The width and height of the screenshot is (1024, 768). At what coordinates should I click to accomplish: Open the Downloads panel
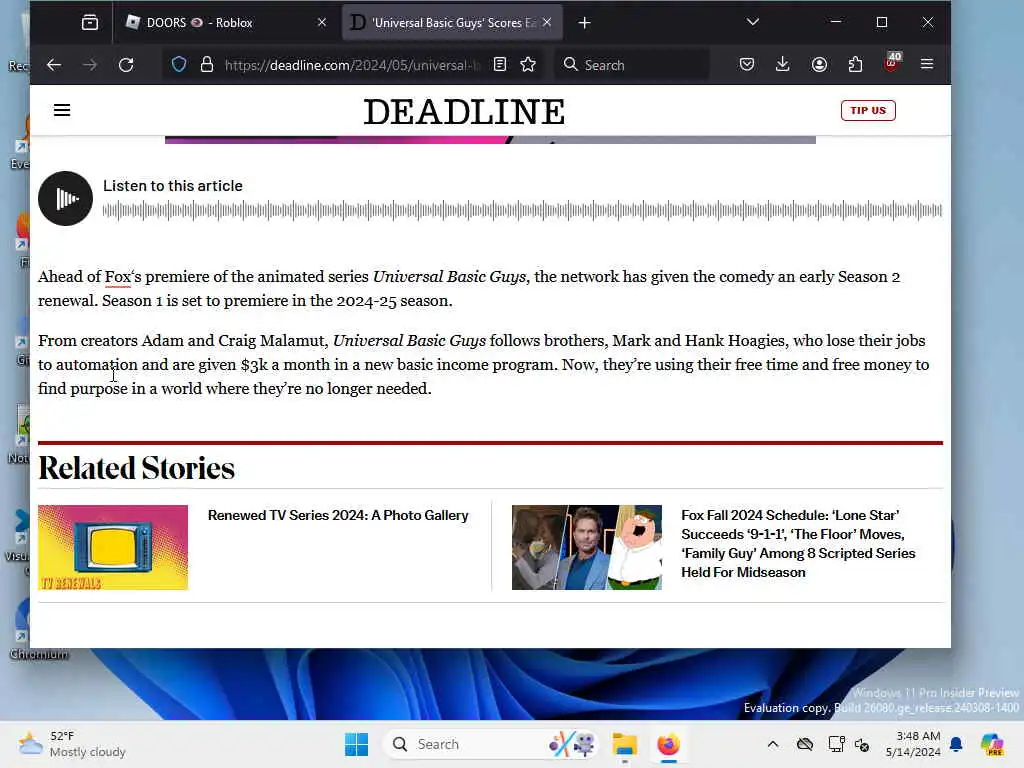[782, 65]
